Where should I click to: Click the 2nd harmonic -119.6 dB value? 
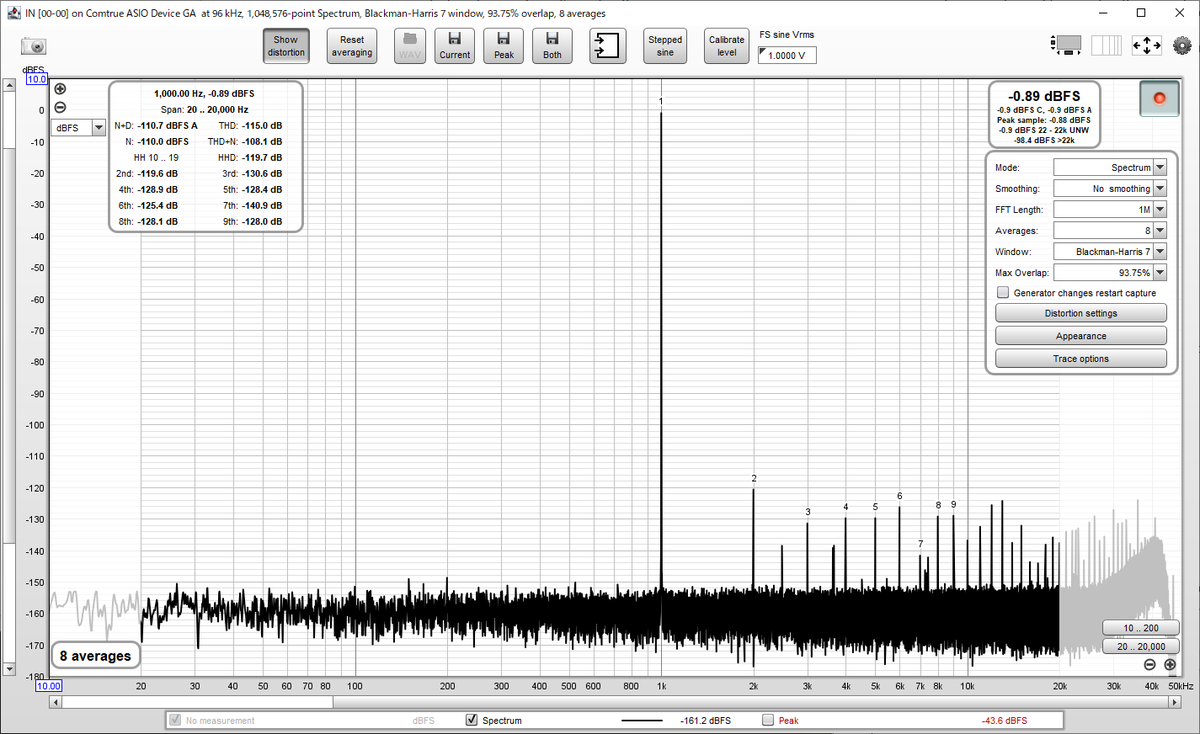coord(157,173)
